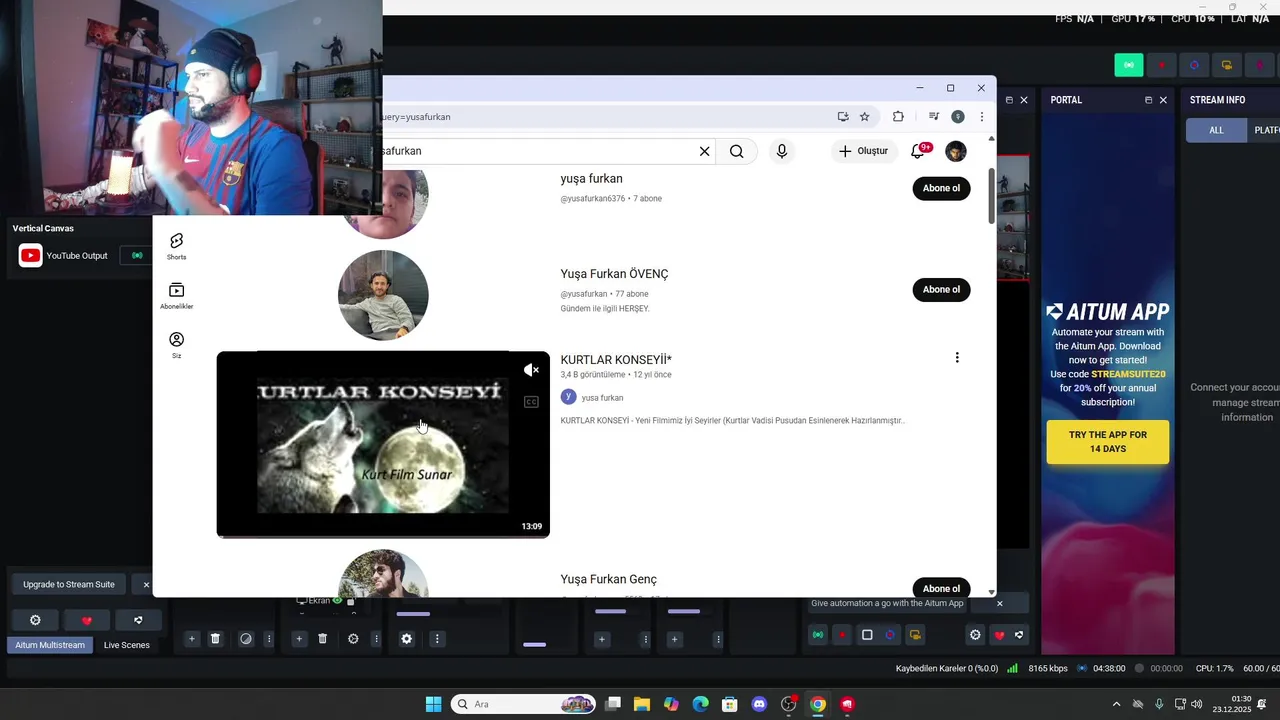Play the KURTLAR KONSEYİ video thumbnail

coord(383,444)
